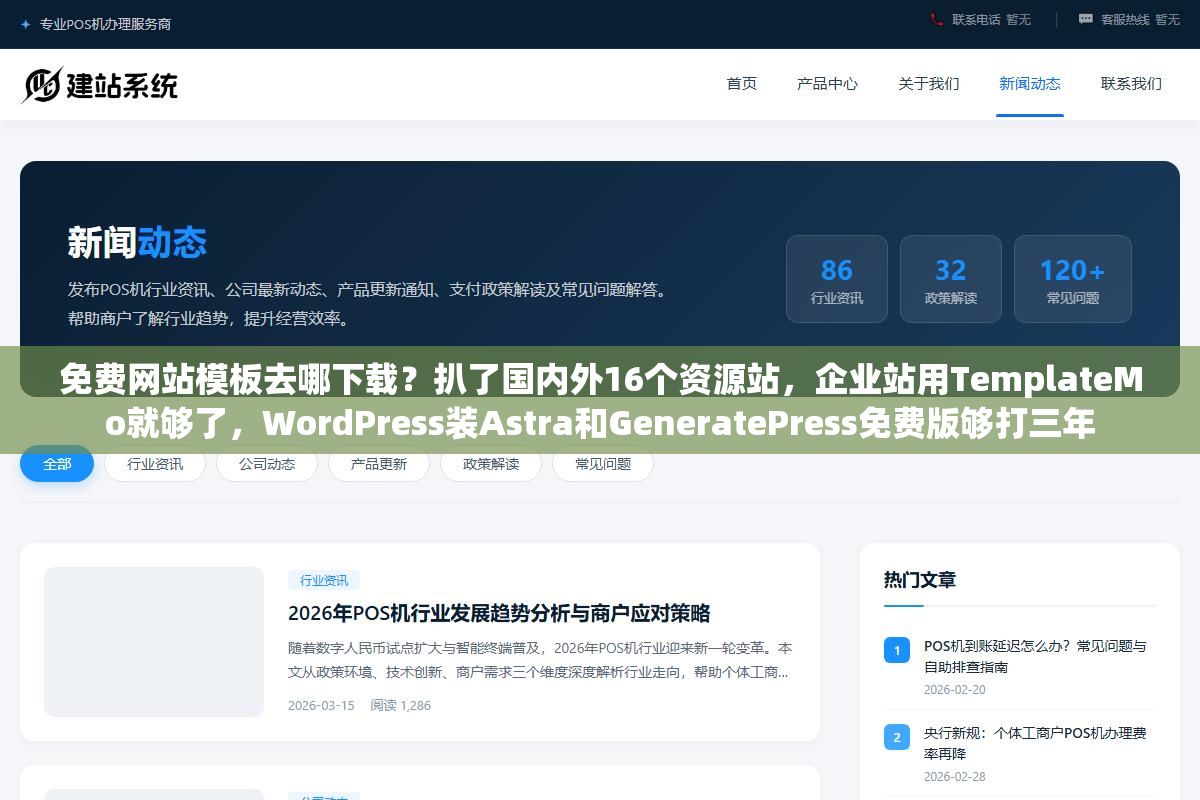Click the thumbnail of the 2026年POS机行业 article
Image resolution: width=1200 pixels, height=800 pixels.
(154, 642)
